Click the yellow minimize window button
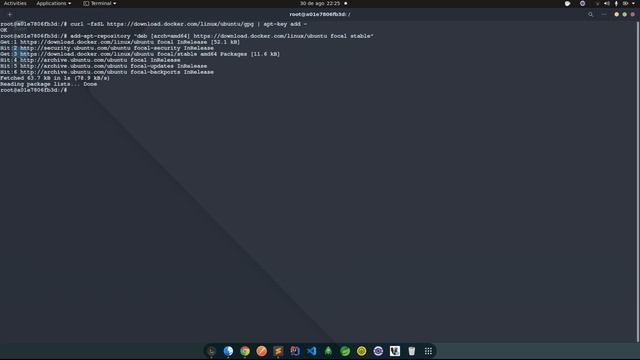 coord(616,14)
